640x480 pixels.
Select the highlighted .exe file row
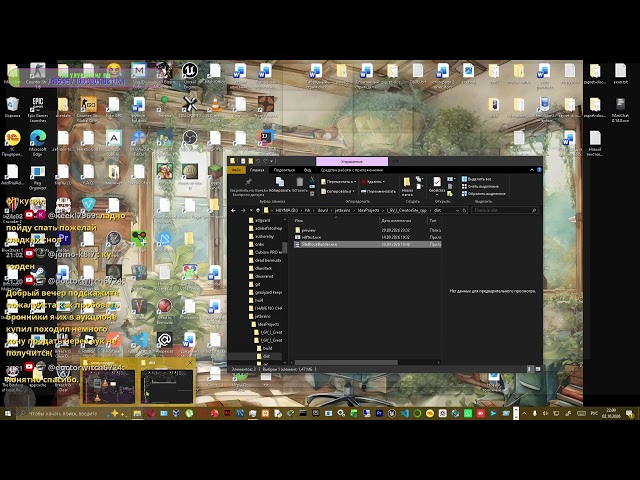367,244
